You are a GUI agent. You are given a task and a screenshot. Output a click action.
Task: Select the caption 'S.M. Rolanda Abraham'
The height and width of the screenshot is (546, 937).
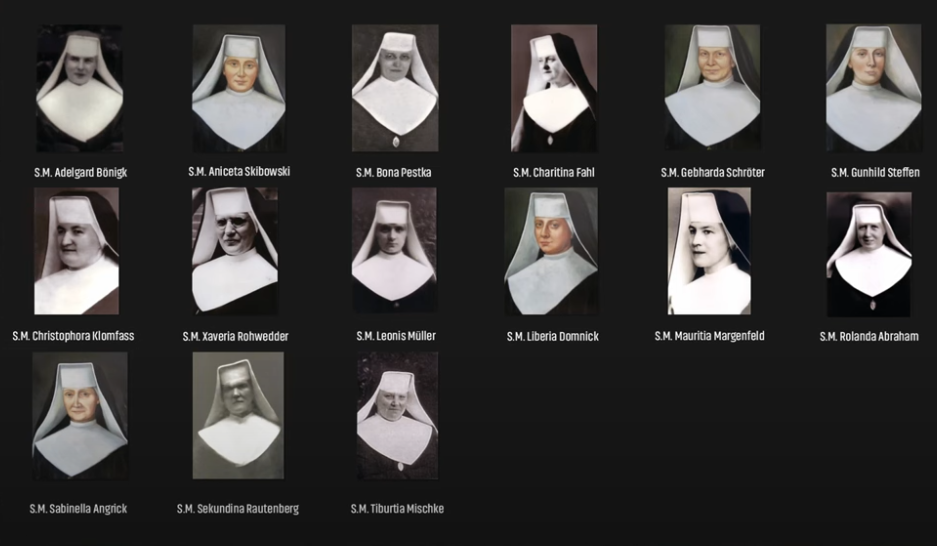pos(869,336)
